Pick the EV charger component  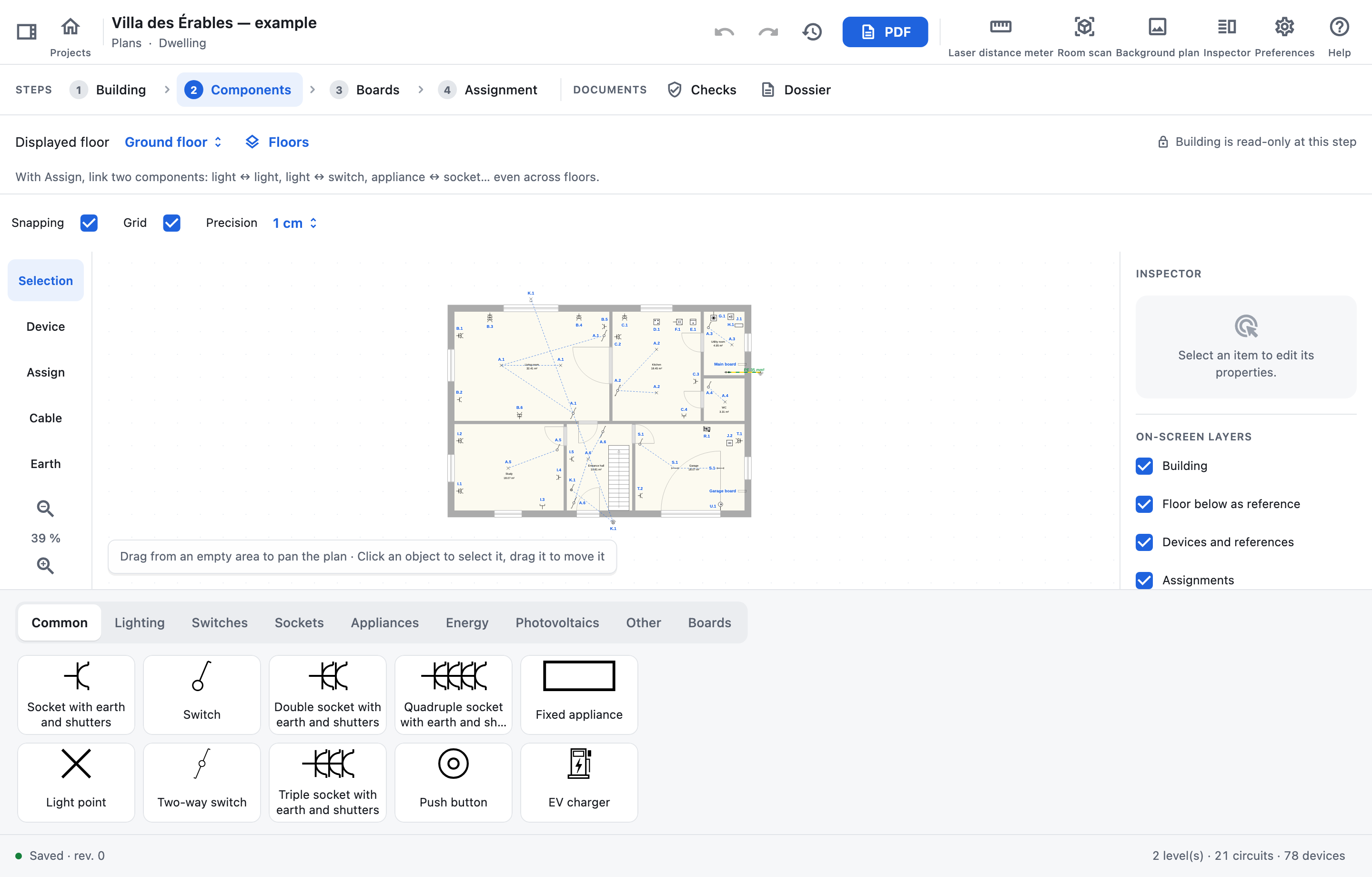click(x=579, y=782)
